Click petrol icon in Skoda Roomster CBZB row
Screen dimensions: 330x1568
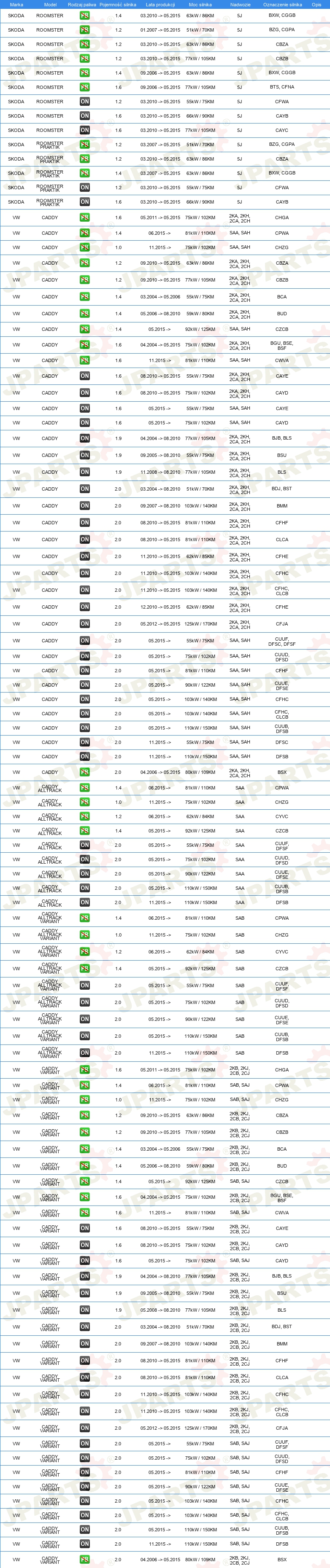point(85,59)
